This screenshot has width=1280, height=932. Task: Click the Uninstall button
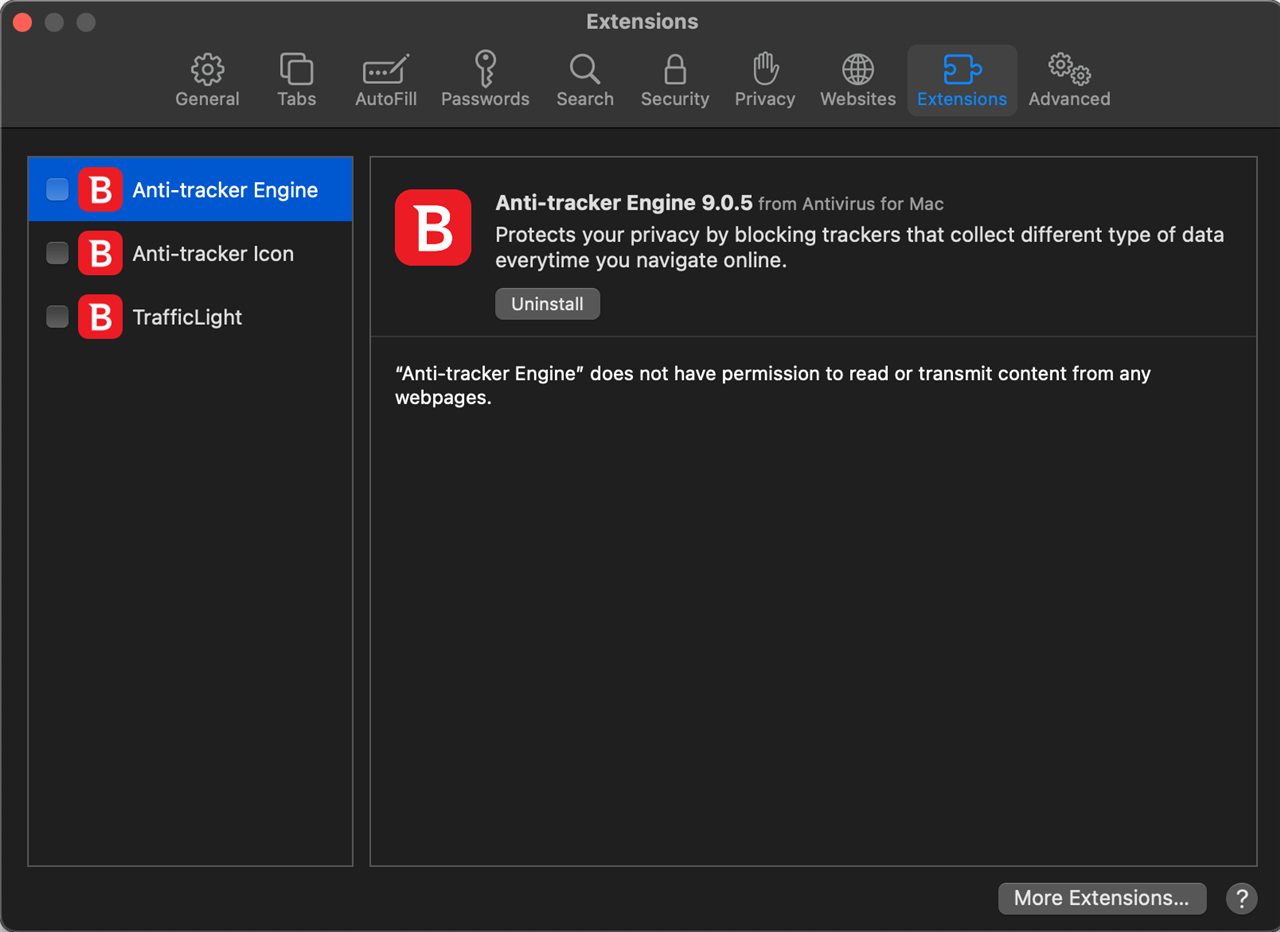pyautogui.click(x=547, y=304)
